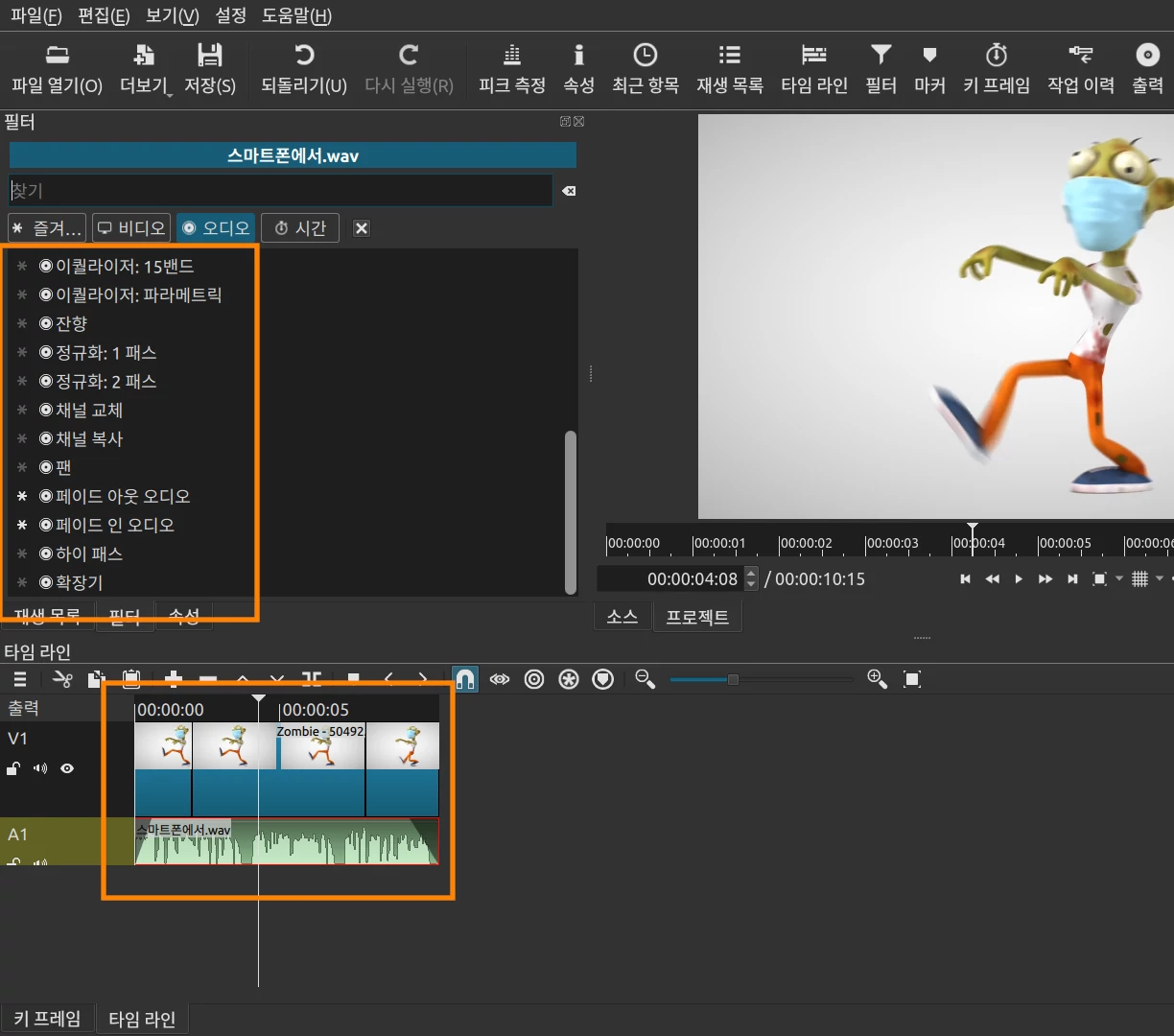Switch to bottom 타임 라인 tab
The height and width of the screenshot is (1036, 1174).
(x=142, y=1019)
